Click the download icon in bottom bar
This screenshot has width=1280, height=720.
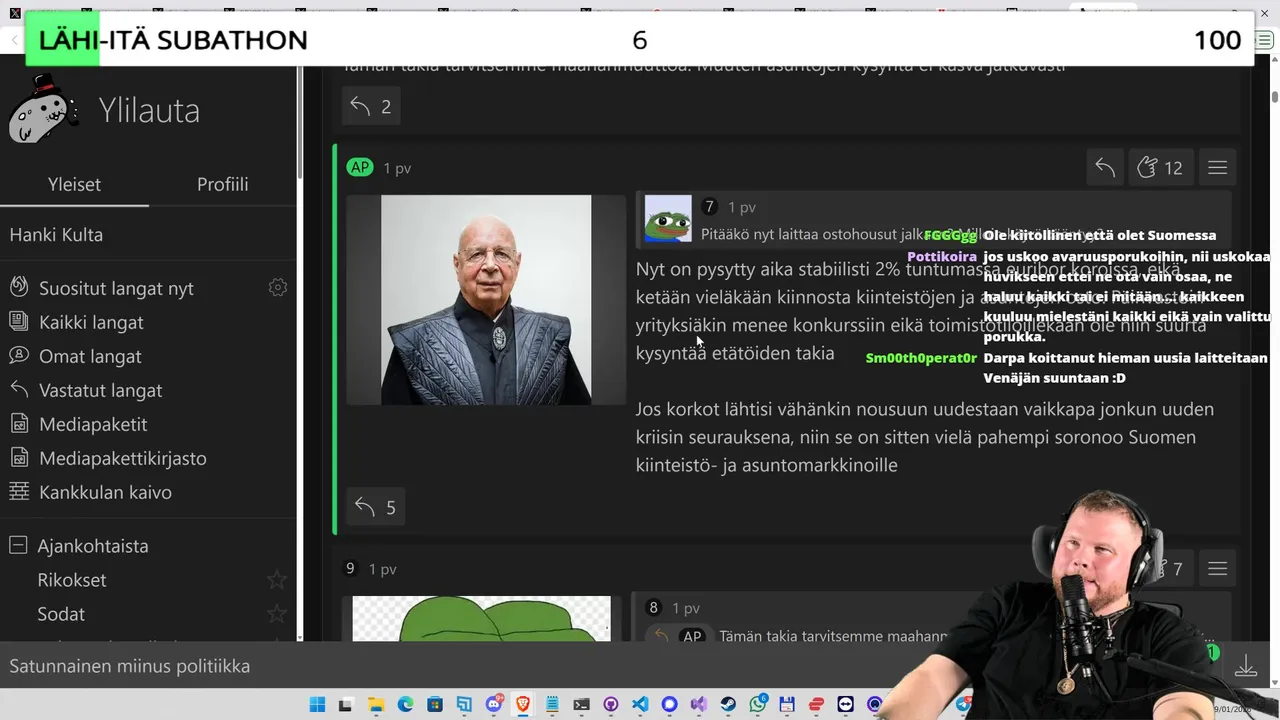click(x=1246, y=666)
